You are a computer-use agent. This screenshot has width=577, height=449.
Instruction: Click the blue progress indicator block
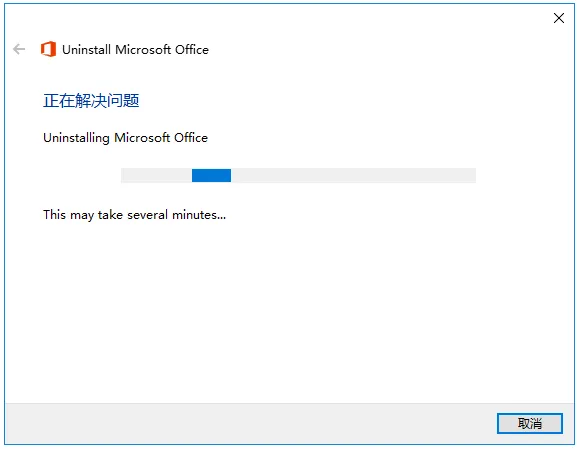pyautogui.click(x=211, y=175)
